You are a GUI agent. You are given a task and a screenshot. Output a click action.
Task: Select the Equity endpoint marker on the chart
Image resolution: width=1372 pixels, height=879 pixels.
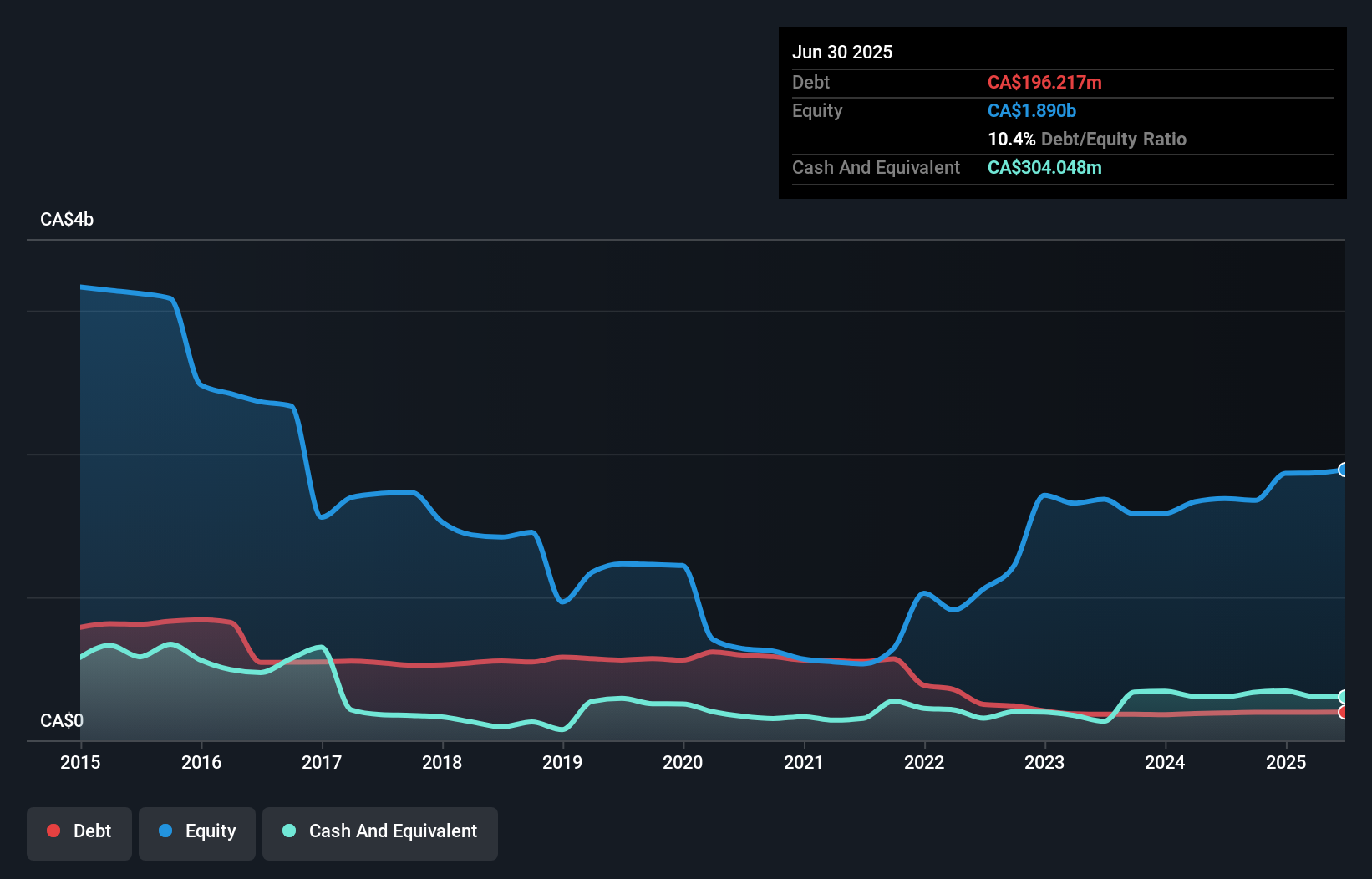tap(1343, 470)
